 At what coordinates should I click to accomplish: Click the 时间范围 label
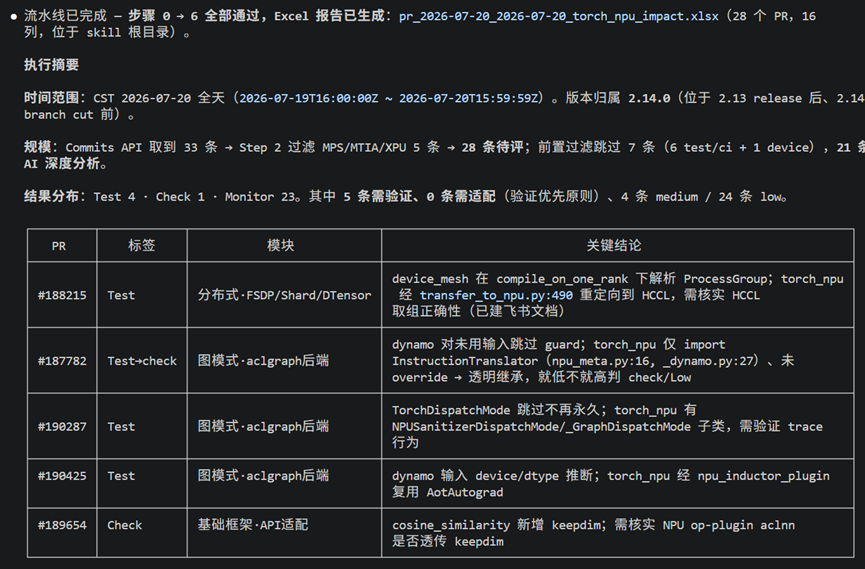[x=51, y=98]
